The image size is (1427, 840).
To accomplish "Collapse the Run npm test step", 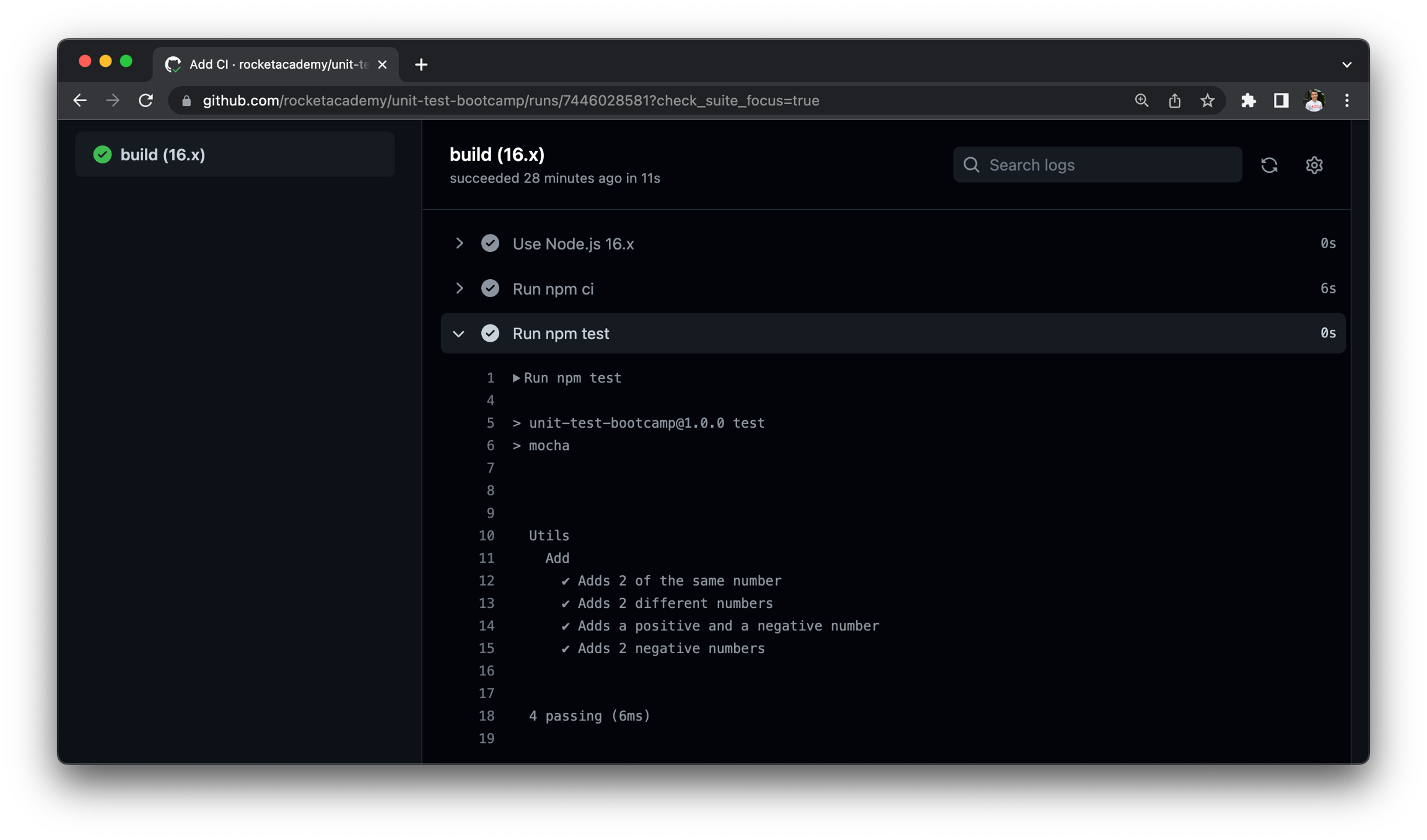I will click(x=459, y=334).
